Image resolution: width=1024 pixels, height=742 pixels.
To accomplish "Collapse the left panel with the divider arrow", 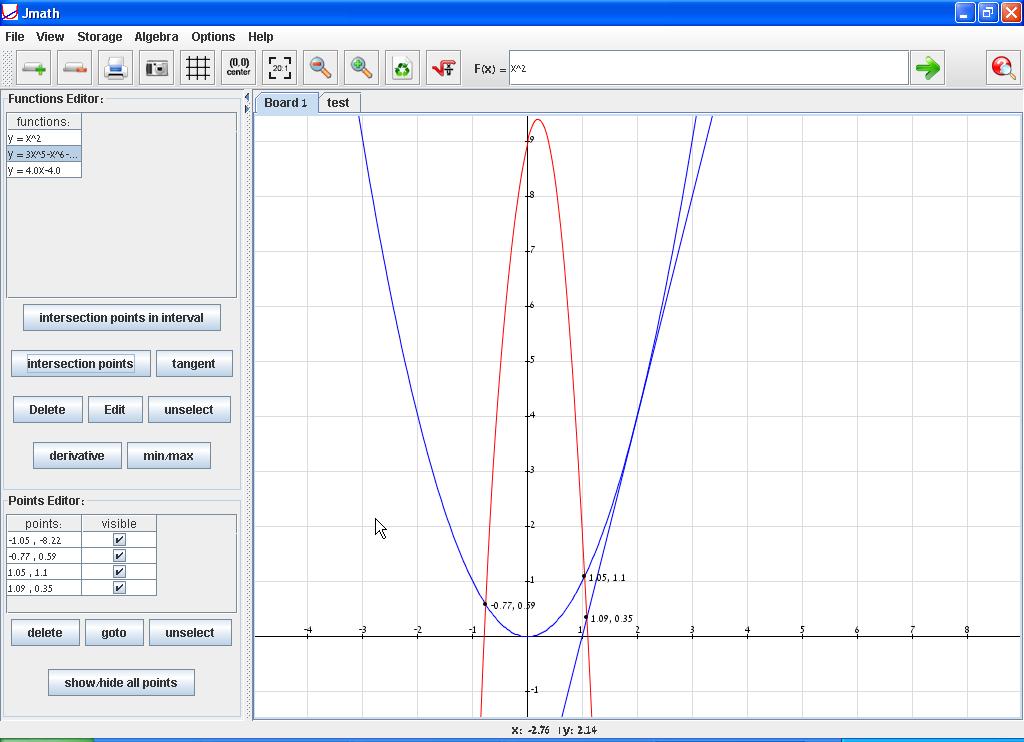I will 247,98.
